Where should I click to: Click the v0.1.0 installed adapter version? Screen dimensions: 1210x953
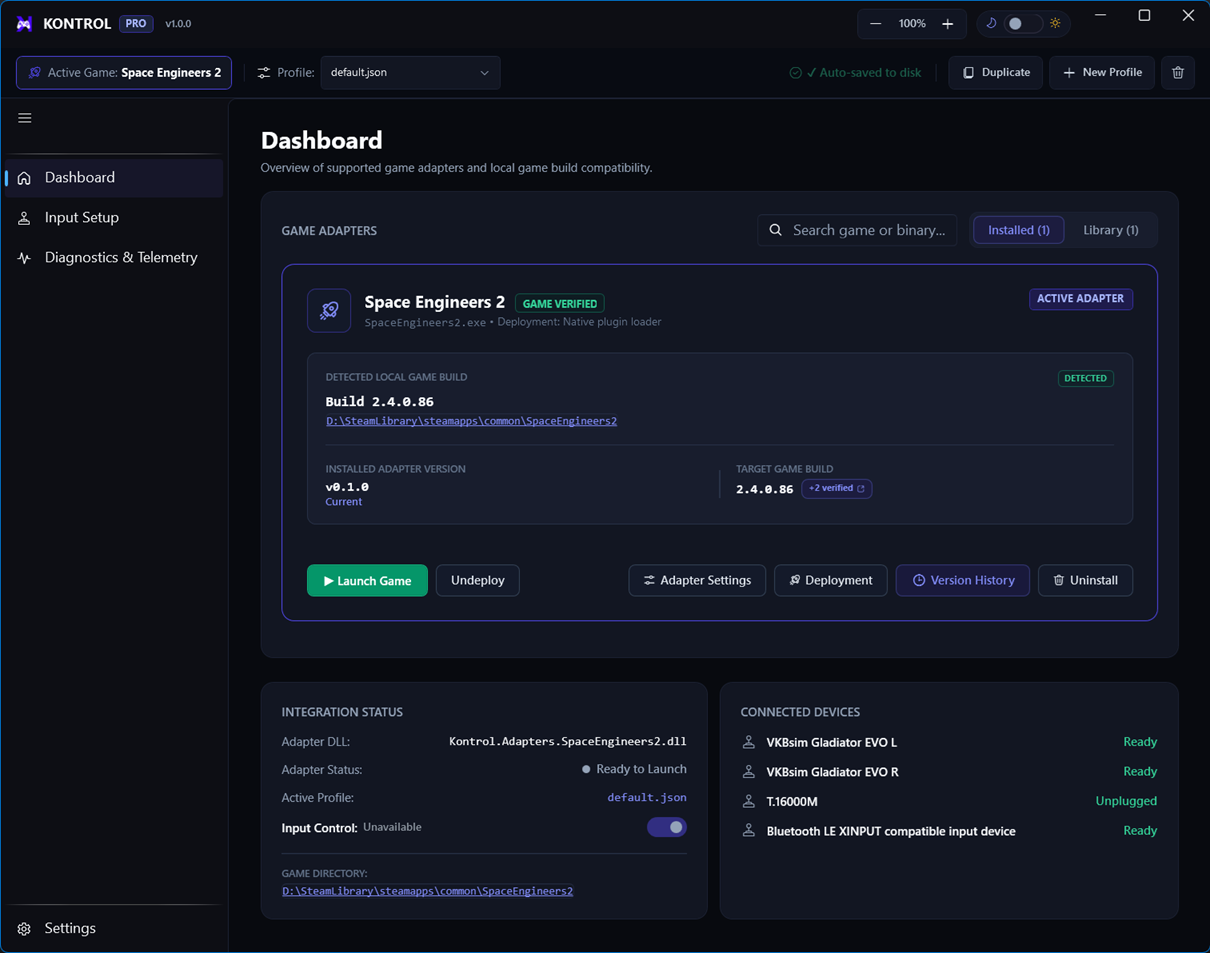tap(347, 487)
